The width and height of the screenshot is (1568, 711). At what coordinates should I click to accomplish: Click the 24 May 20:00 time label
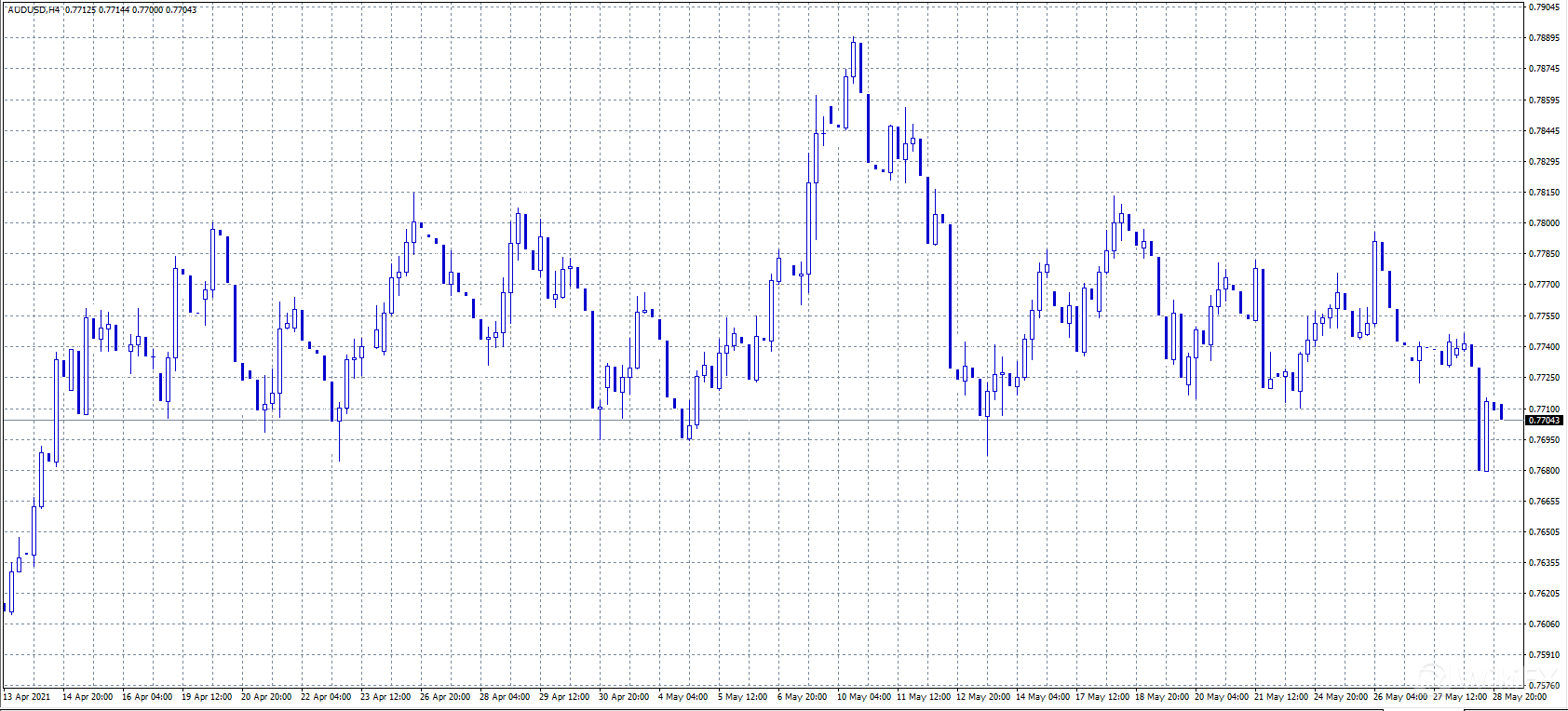pyautogui.click(x=1341, y=697)
